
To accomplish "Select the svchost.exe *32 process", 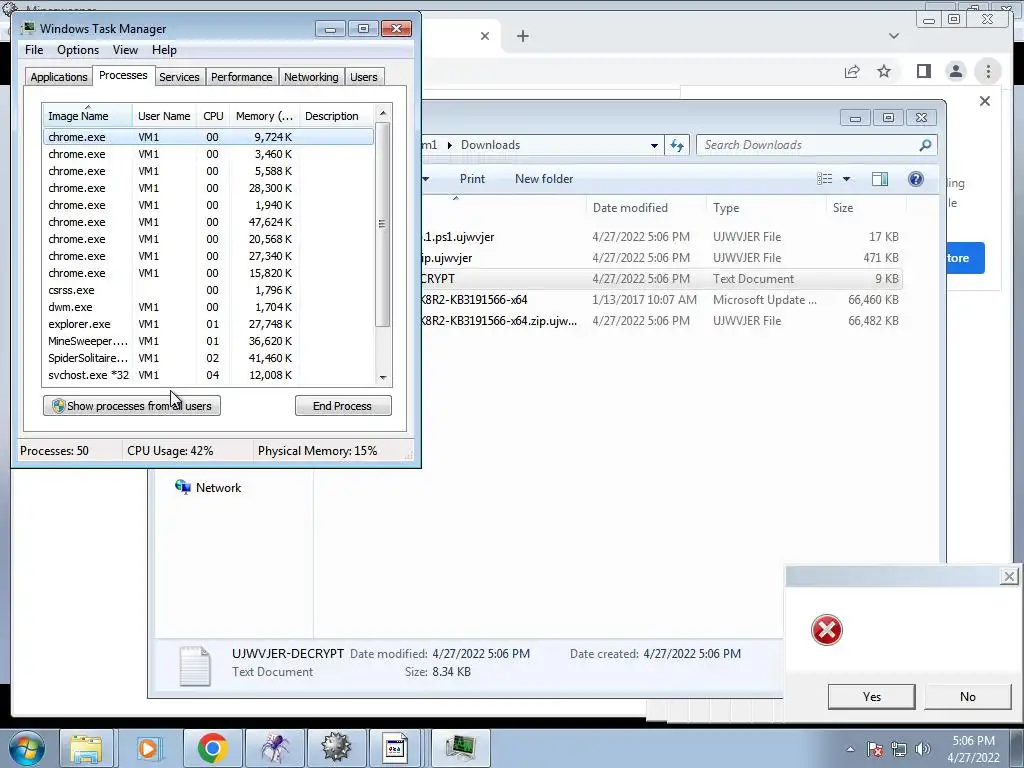I will [208, 375].
